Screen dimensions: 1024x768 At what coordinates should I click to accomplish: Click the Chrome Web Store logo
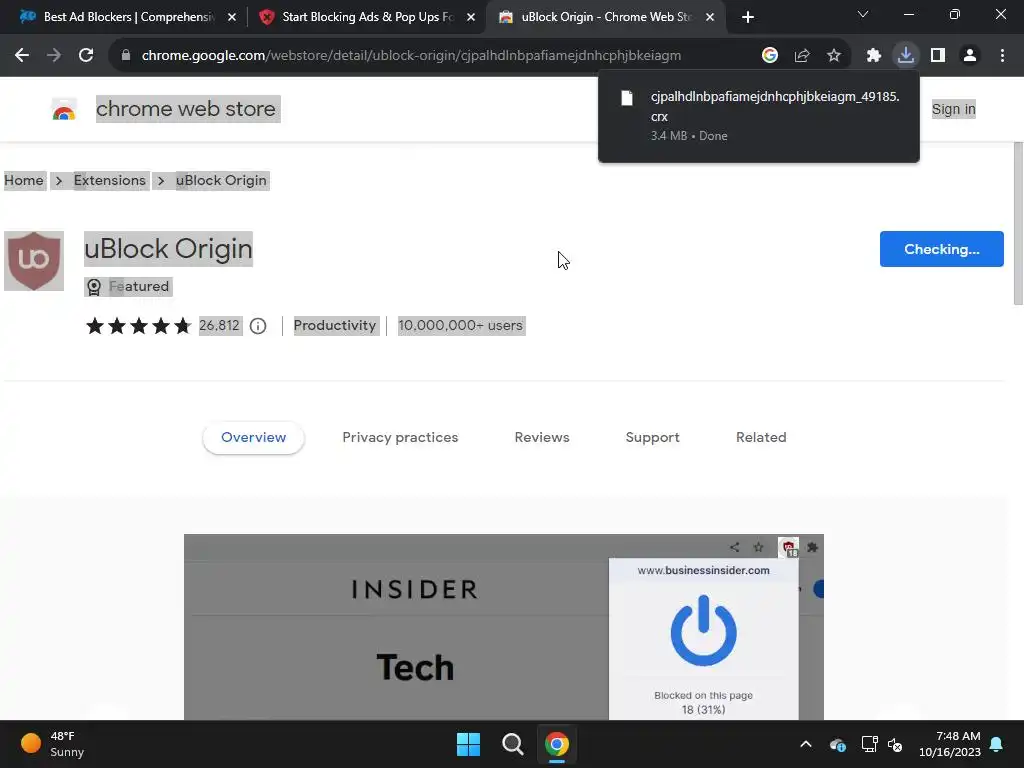pos(64,110)
